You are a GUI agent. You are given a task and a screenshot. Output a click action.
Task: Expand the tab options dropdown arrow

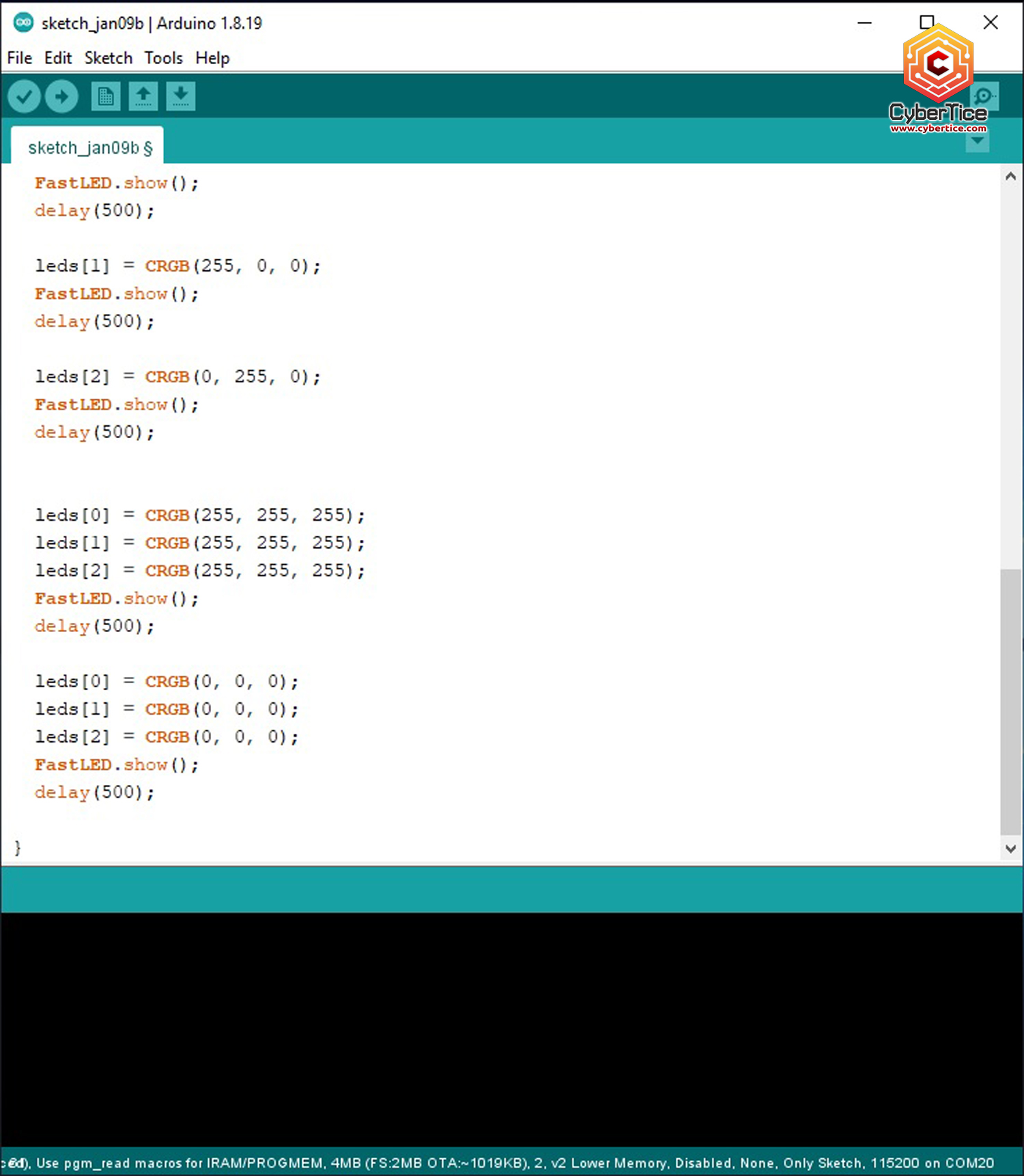point(978,141)
